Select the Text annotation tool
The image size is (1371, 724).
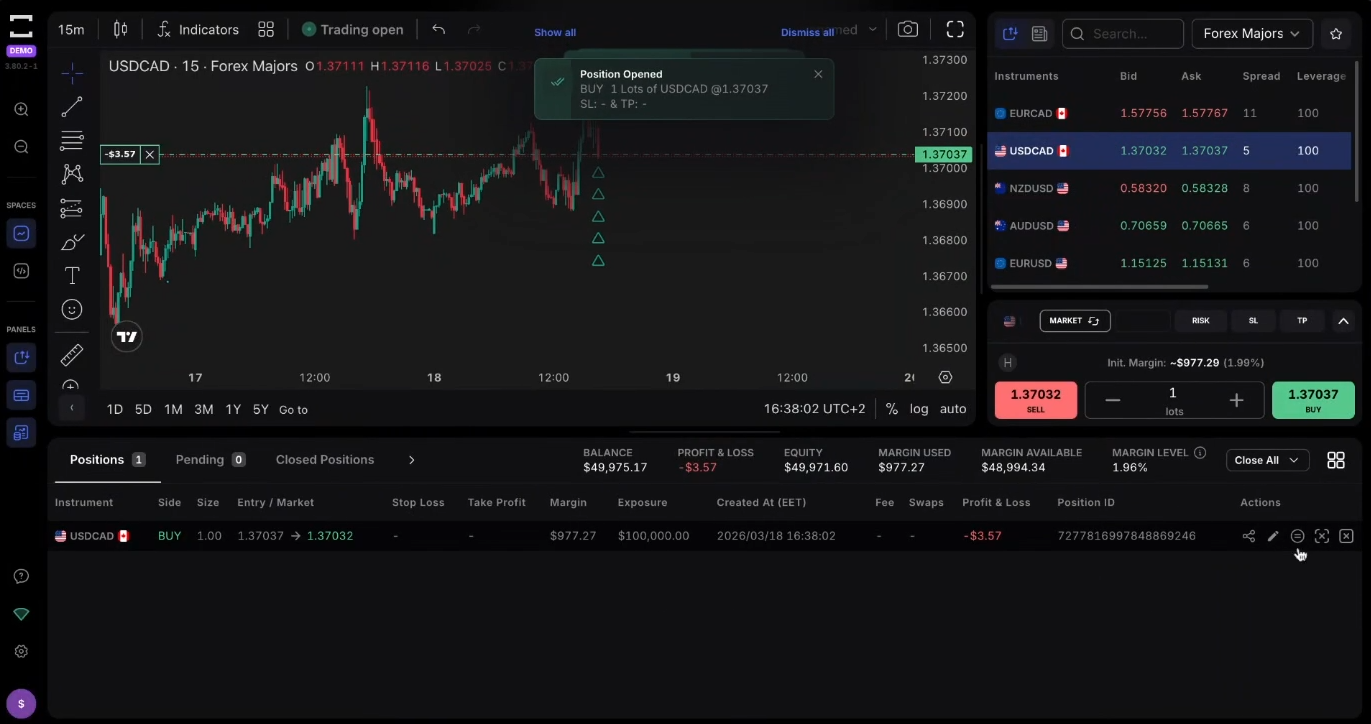click(72, 275)
